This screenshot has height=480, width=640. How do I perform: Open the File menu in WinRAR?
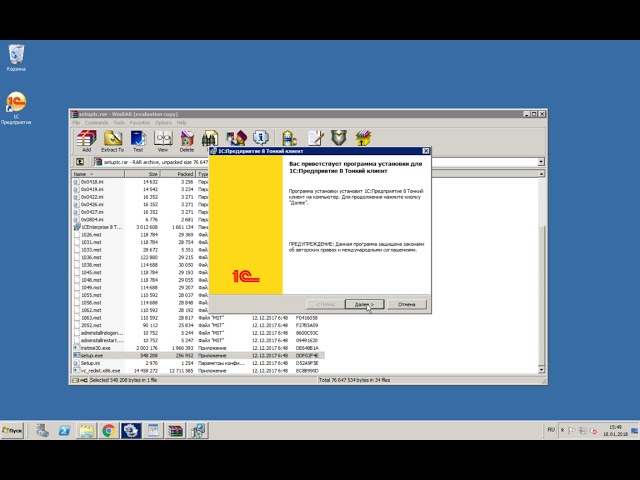pyautogui.click(x=76, y=122)
